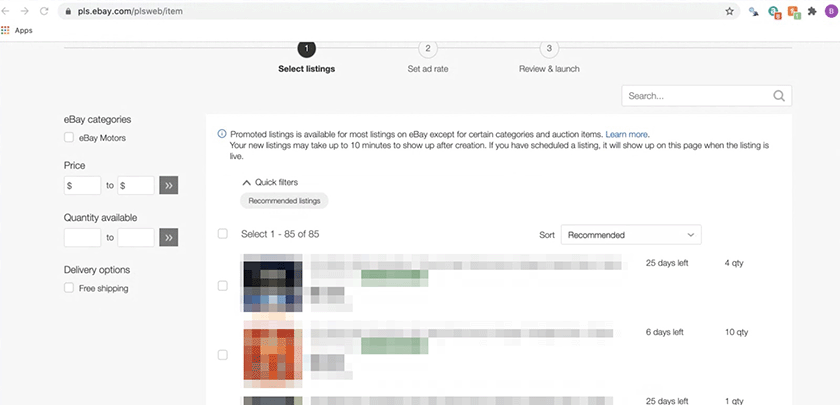Click the '25 days left' text of 4 qty listing
Viewport: 840px width, 405px height.
(x=667, y=263)
